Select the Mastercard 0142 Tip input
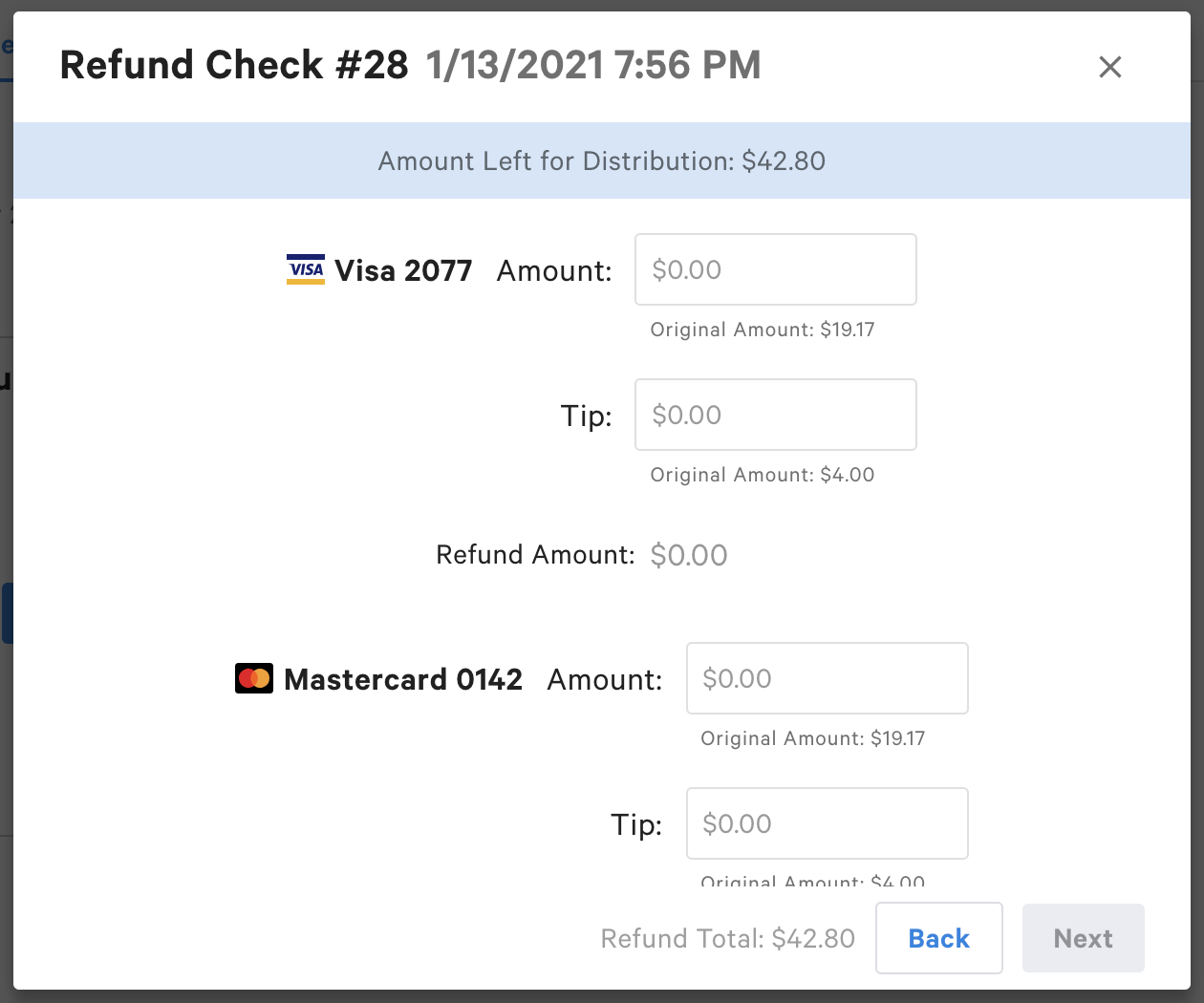This screenshot has width=1204, height=1003. pyautogui.click(x=827, y=823)
